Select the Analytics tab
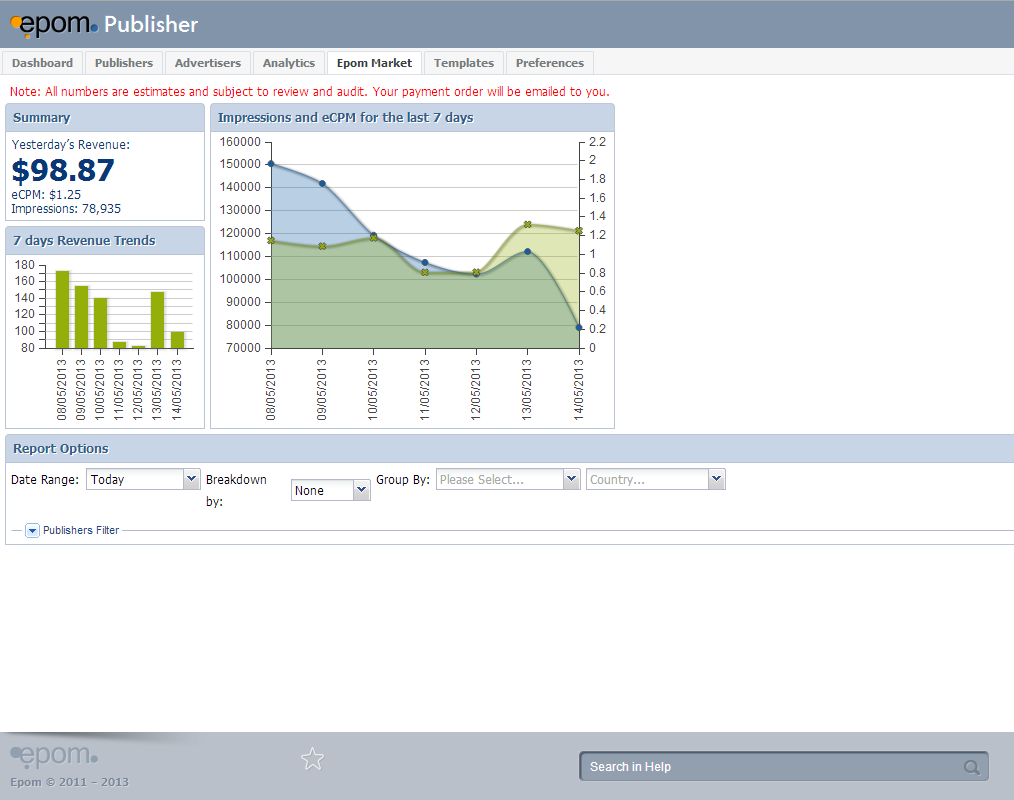 [x=289, y=63]
